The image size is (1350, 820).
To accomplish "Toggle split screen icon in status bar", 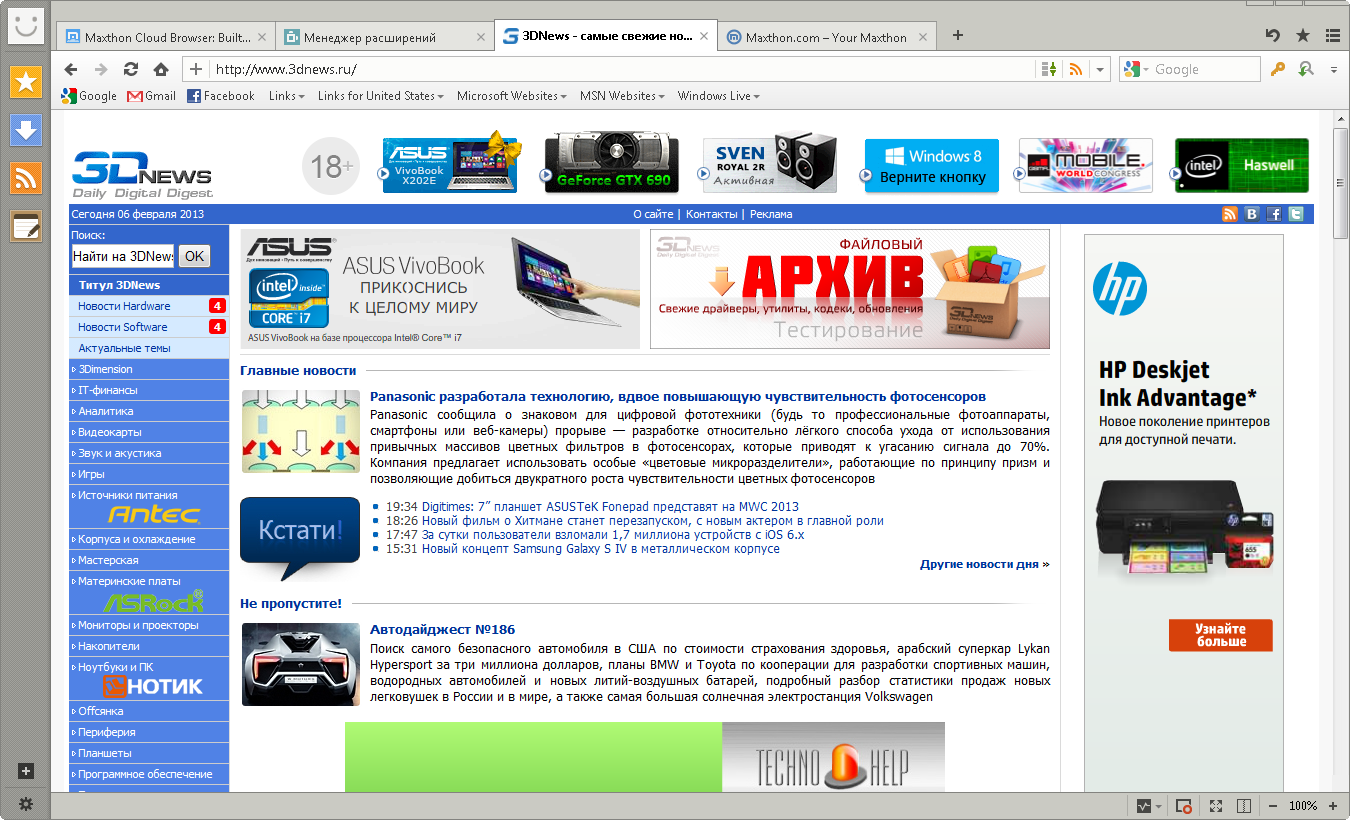I will pyautogui.click(x=1244, y=806).
